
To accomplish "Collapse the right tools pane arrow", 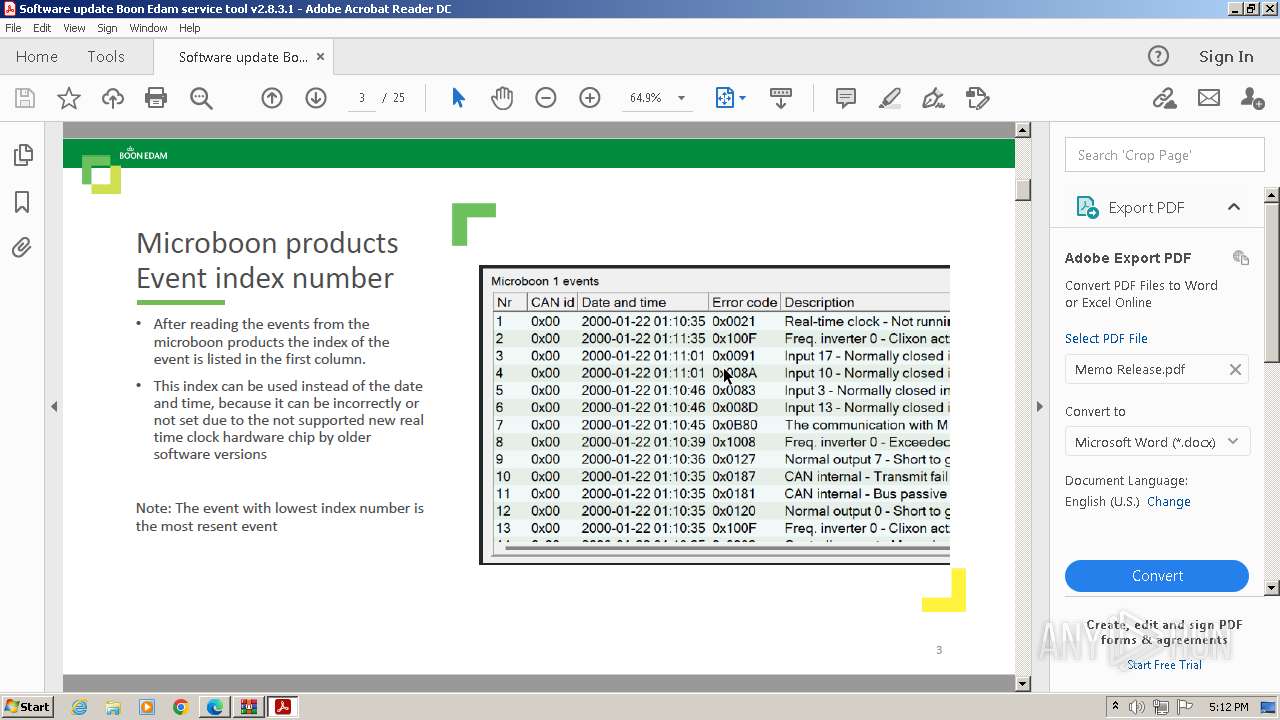I will (1039, 406).
